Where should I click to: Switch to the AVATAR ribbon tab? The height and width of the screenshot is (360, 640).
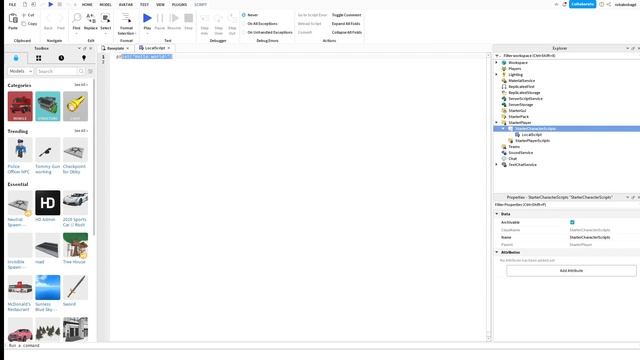click(126, 4)
